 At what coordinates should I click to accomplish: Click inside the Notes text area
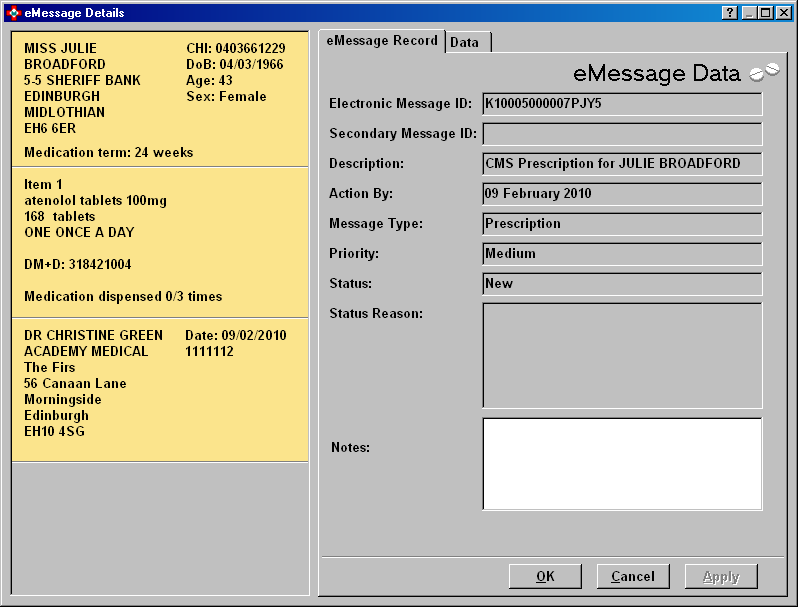coord(622,463)
